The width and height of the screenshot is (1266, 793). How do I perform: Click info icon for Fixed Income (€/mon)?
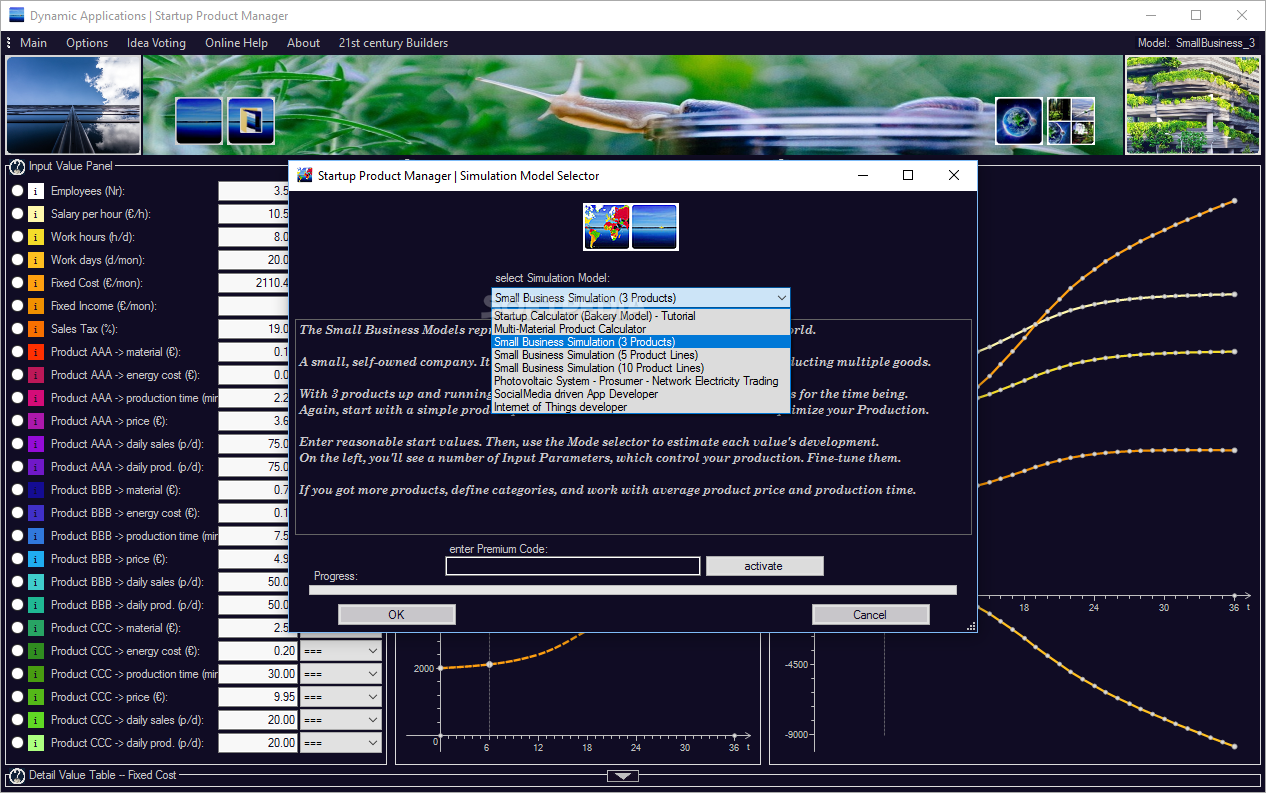pyautogui.click(x=36, y=306)
